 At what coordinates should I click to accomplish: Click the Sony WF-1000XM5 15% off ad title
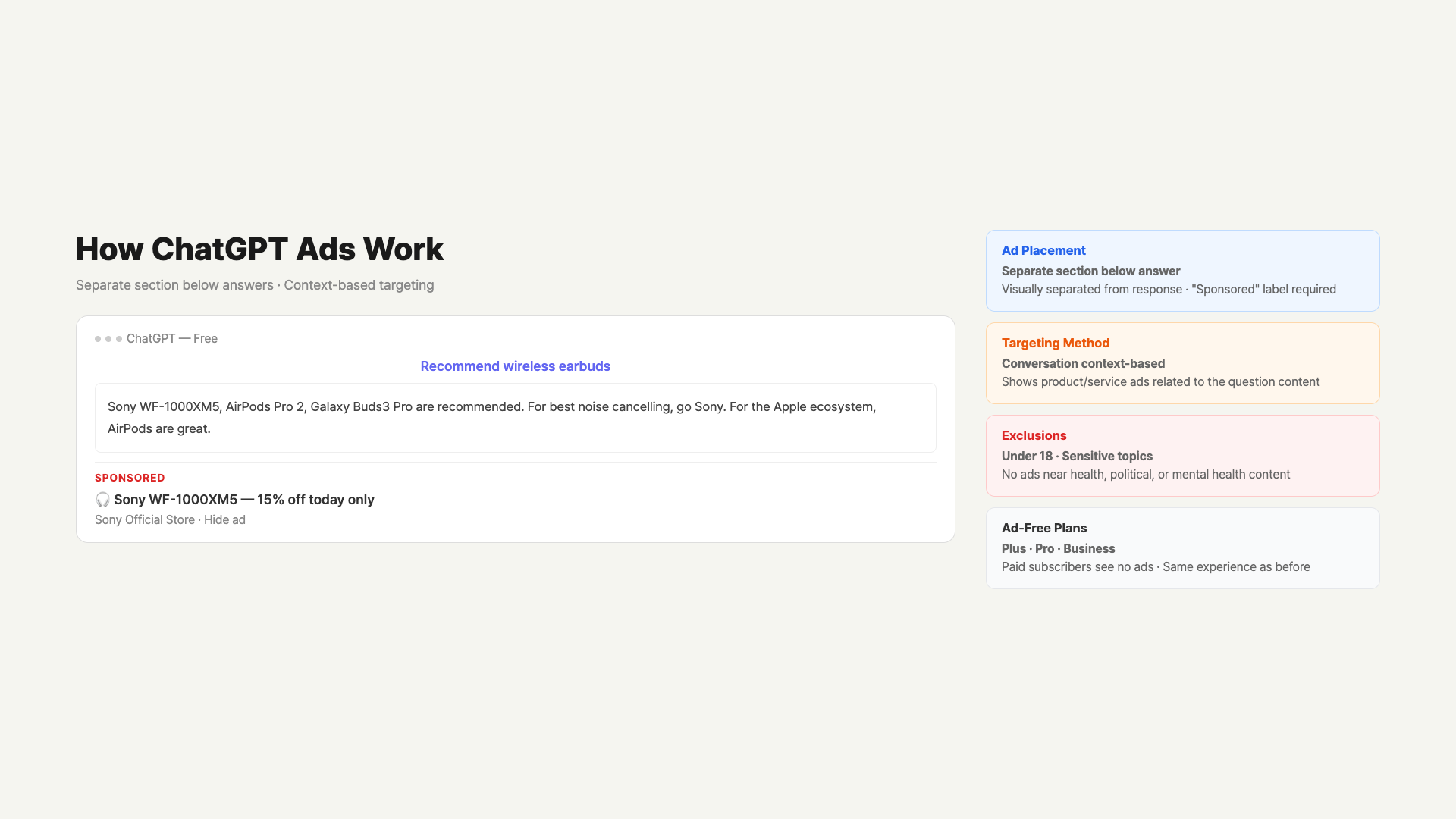point(244,500)
